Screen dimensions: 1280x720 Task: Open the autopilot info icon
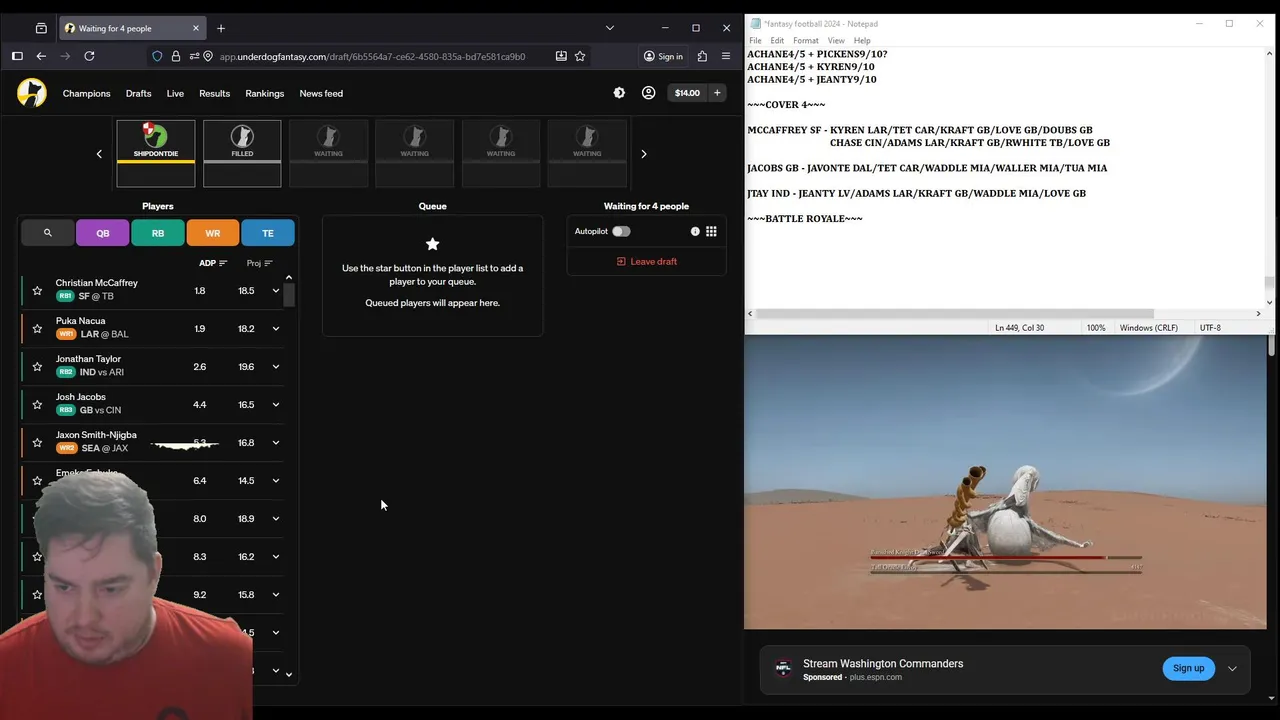695,231
